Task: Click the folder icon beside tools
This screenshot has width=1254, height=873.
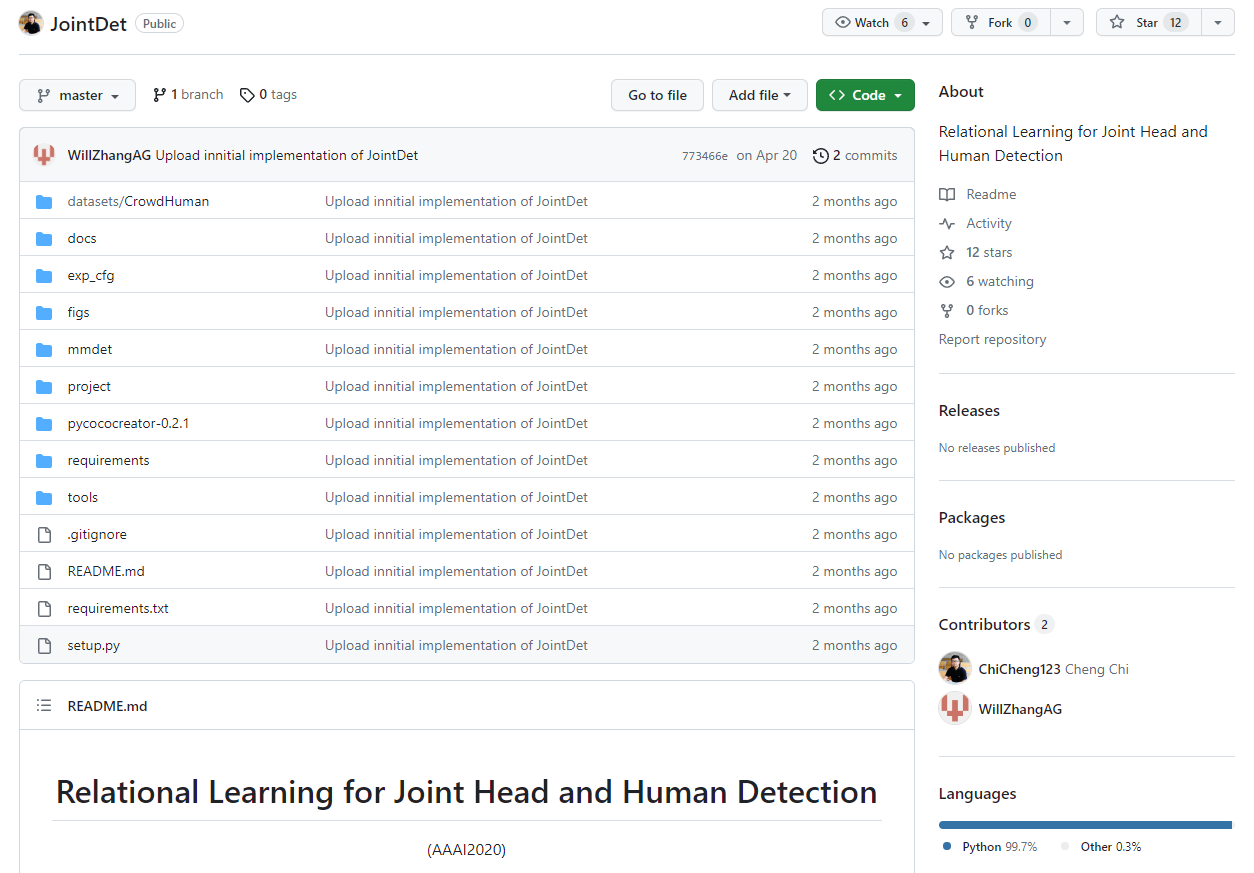Action: click(44, 497)
